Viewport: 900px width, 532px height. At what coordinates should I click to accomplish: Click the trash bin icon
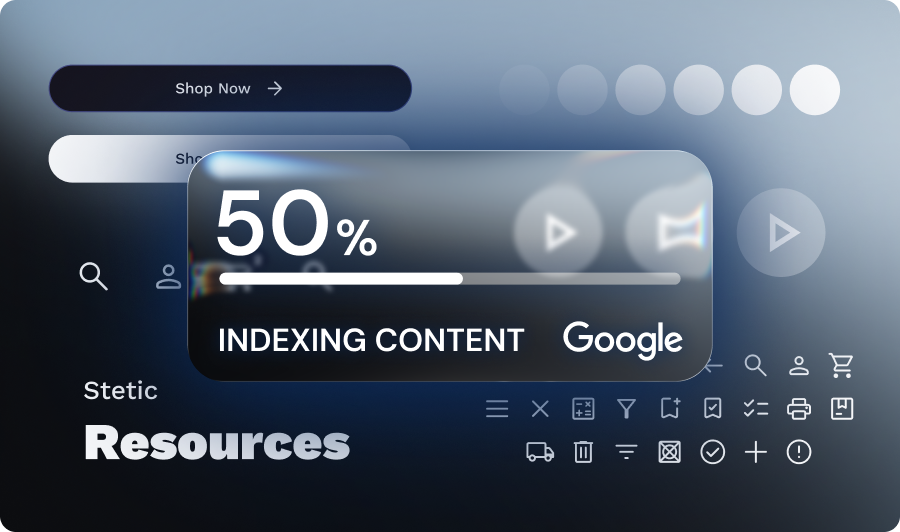click(x=583, y=452)
